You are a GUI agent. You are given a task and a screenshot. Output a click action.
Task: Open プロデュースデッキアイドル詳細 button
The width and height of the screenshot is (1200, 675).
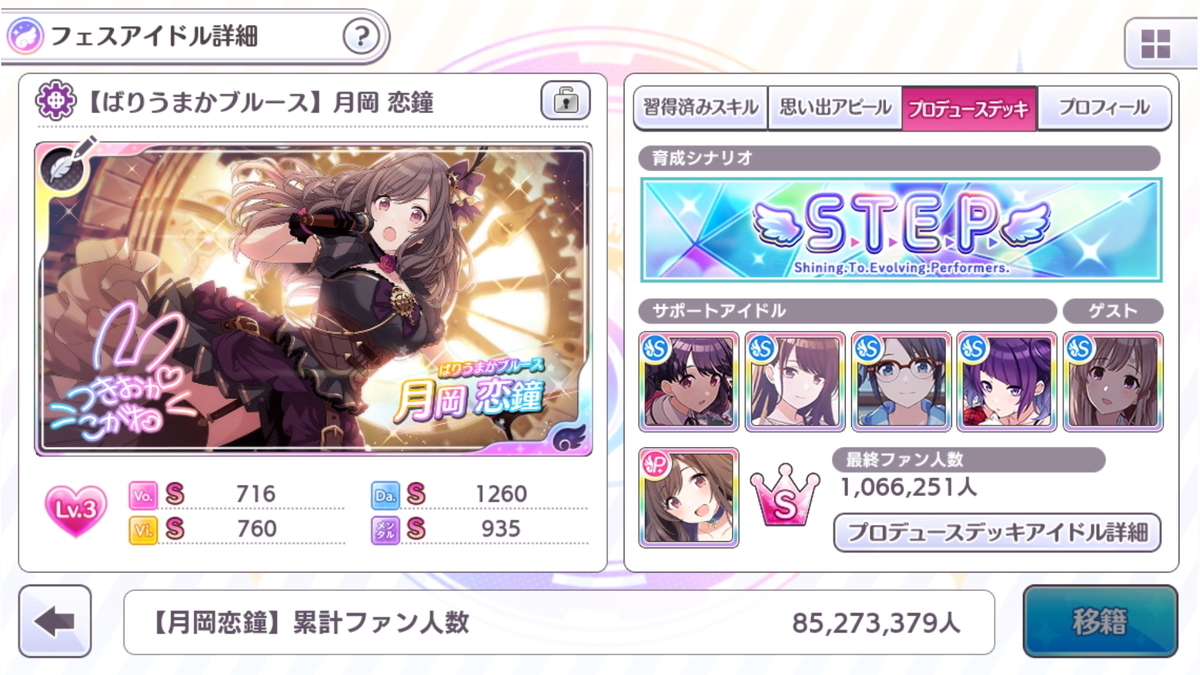997,532
